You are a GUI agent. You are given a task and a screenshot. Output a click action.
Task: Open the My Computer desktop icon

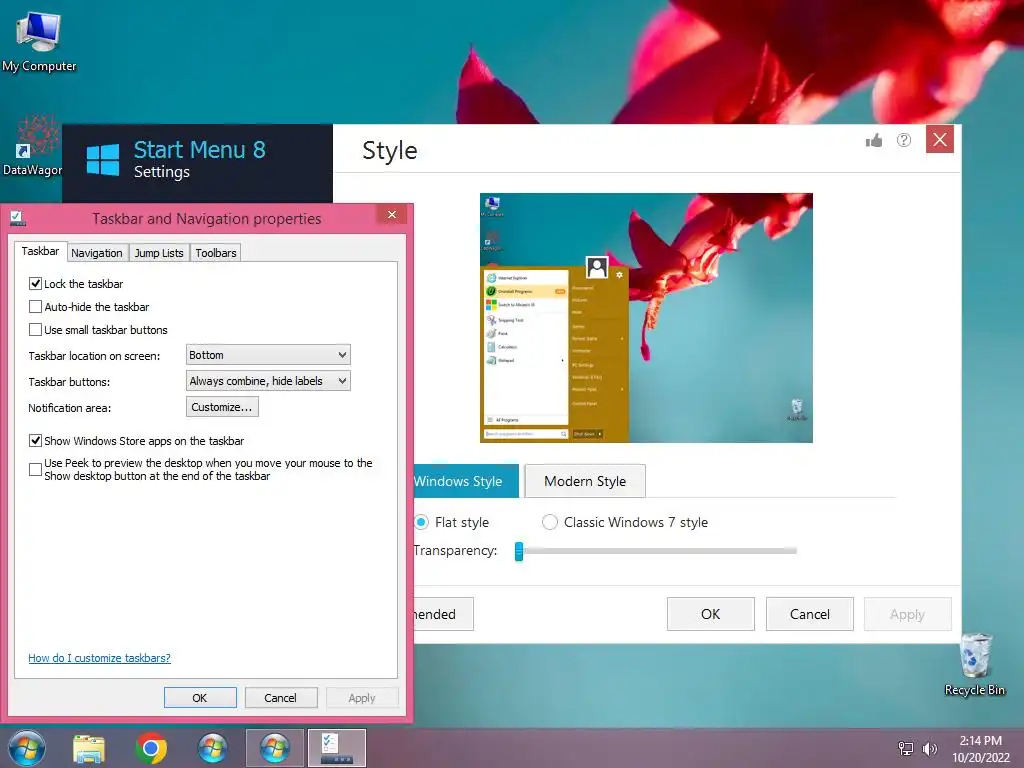coord(39,42)
